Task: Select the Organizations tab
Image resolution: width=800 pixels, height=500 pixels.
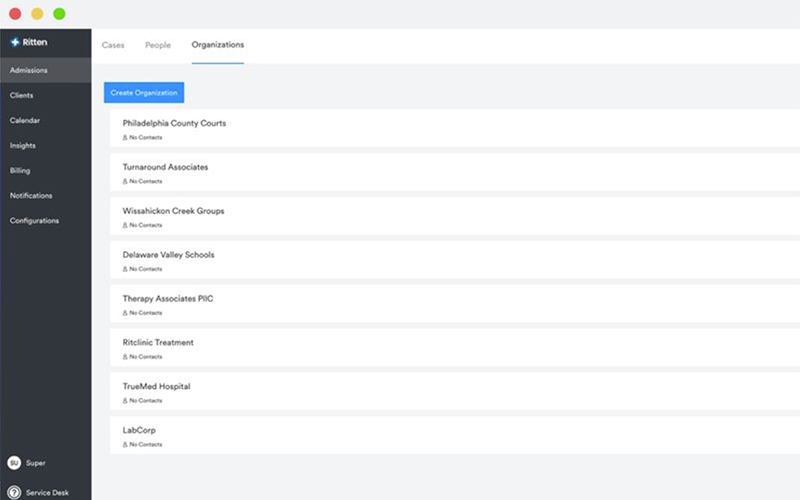Action: (218, 45)
